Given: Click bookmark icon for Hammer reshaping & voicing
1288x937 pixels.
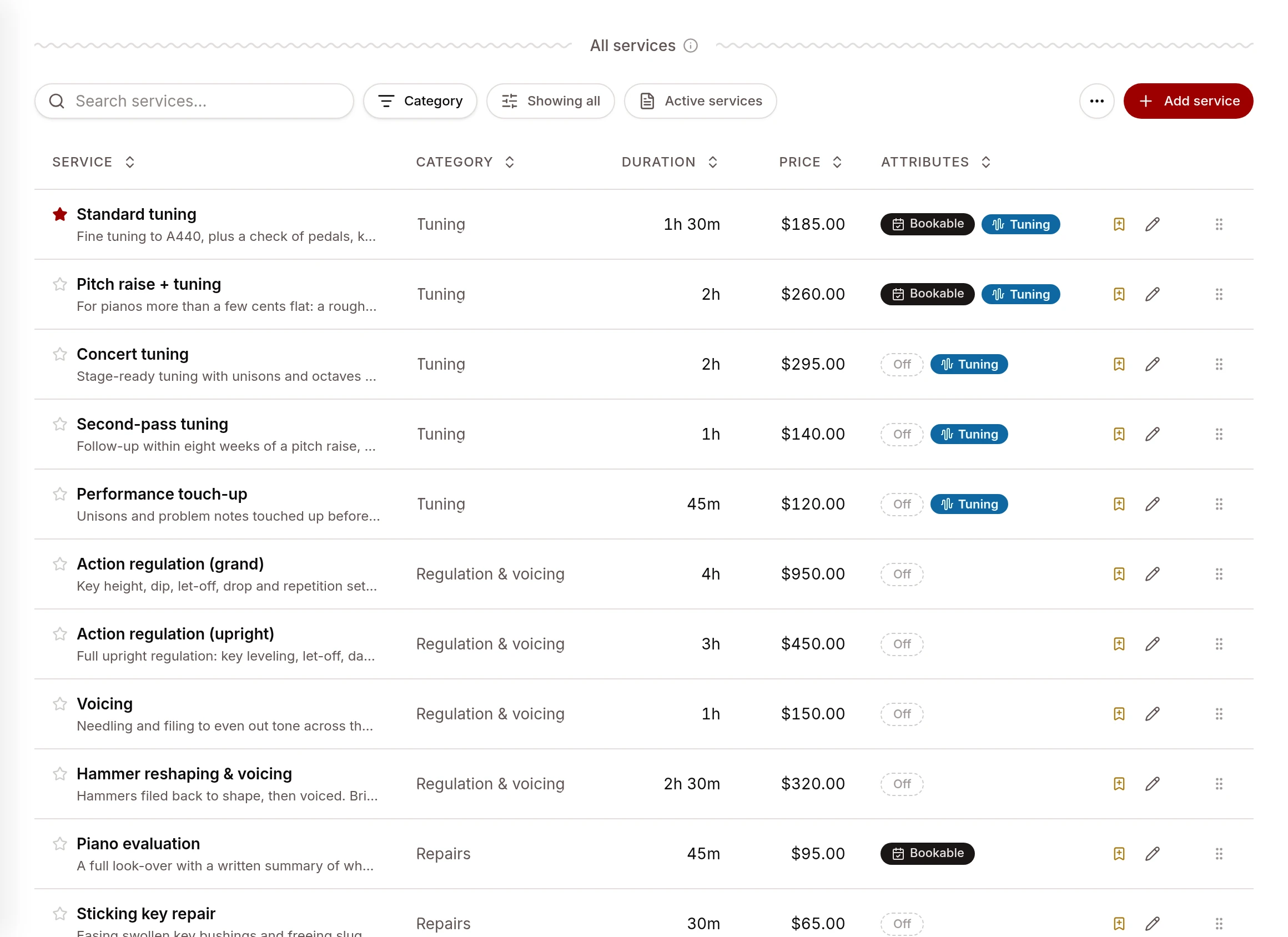Looking at the screenshot, I should click(1119, 783).
